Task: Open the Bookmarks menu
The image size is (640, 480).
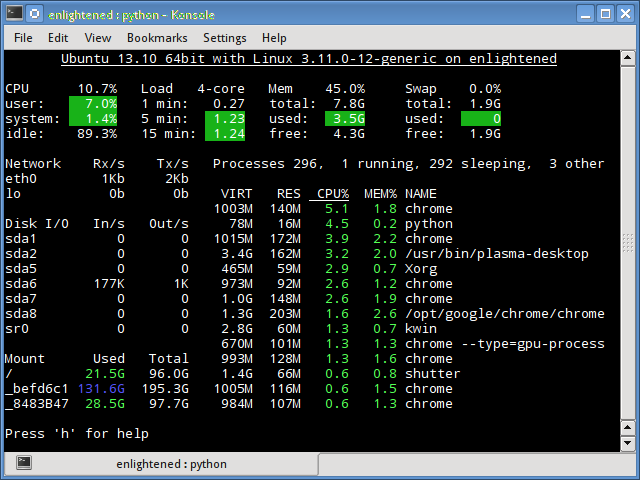Action: [x=157, y=38]
